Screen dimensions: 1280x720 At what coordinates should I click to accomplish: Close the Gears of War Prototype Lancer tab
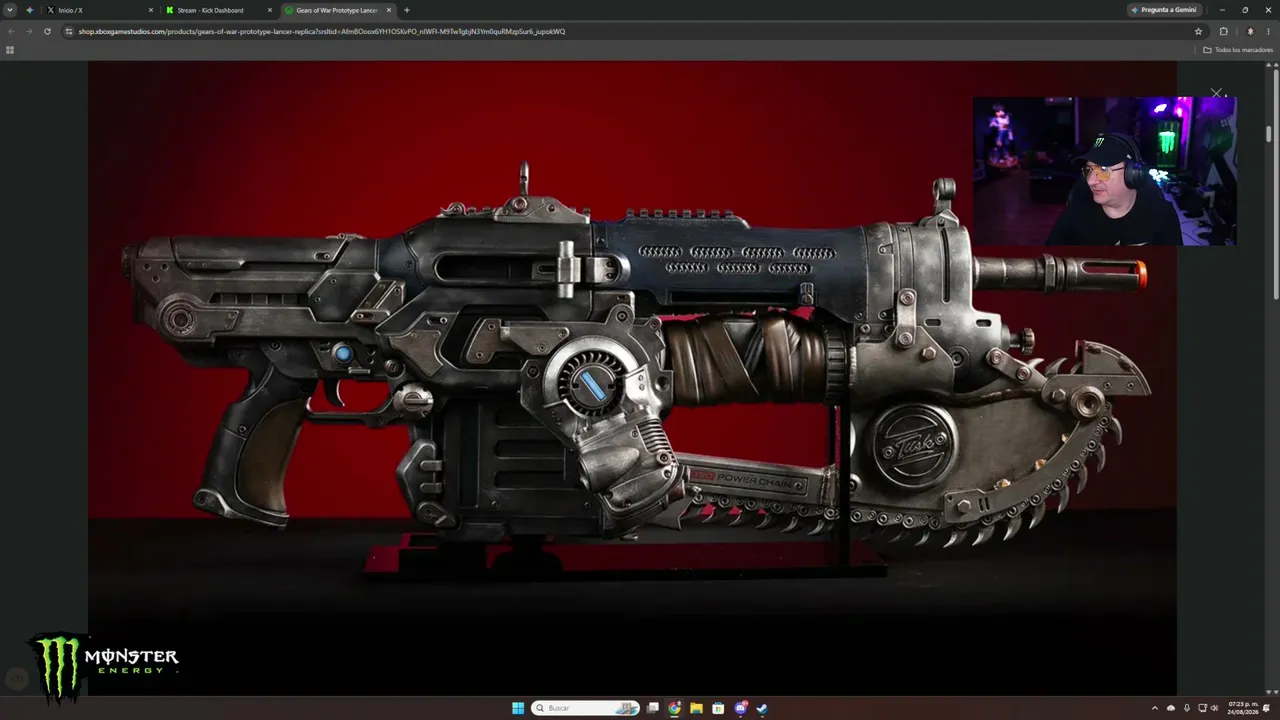click(390, 10)
